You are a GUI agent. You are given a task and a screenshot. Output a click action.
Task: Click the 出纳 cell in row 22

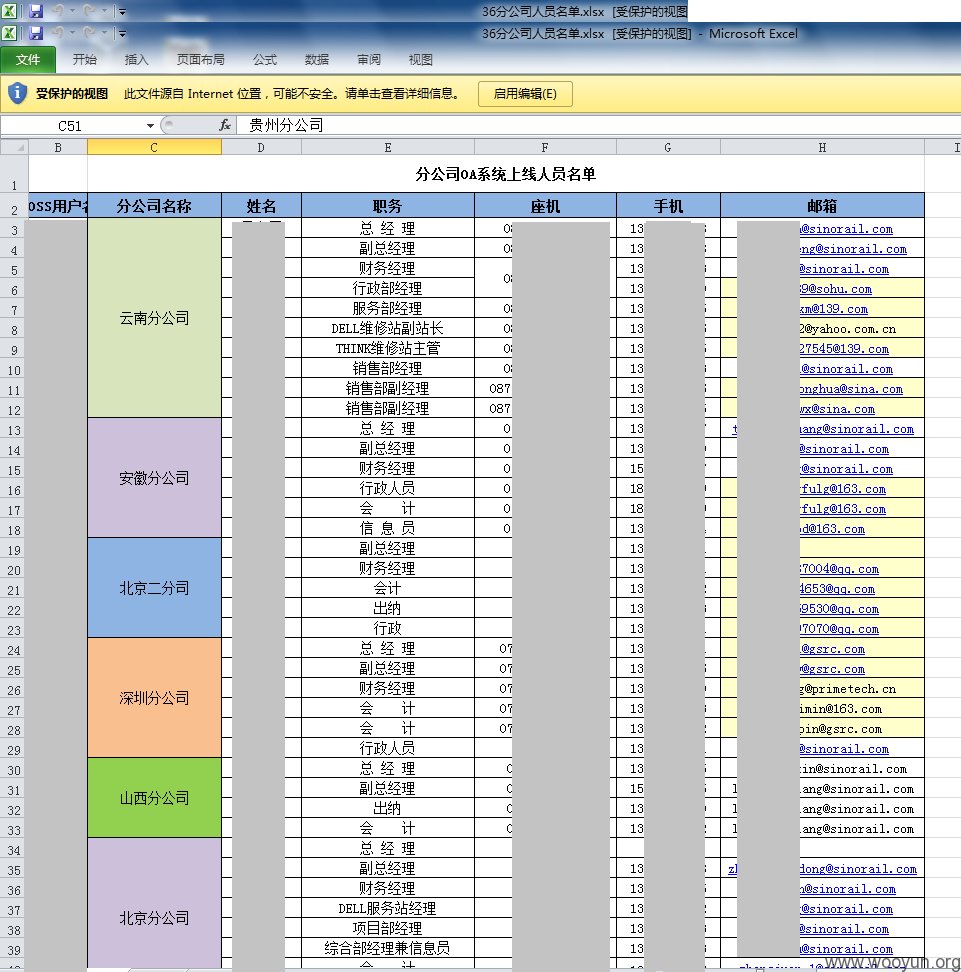(x=388, y=608)
